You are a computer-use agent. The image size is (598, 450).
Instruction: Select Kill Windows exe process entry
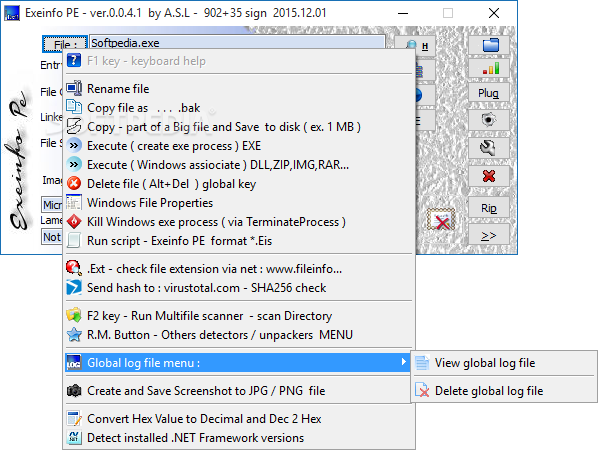pos(239,222)
